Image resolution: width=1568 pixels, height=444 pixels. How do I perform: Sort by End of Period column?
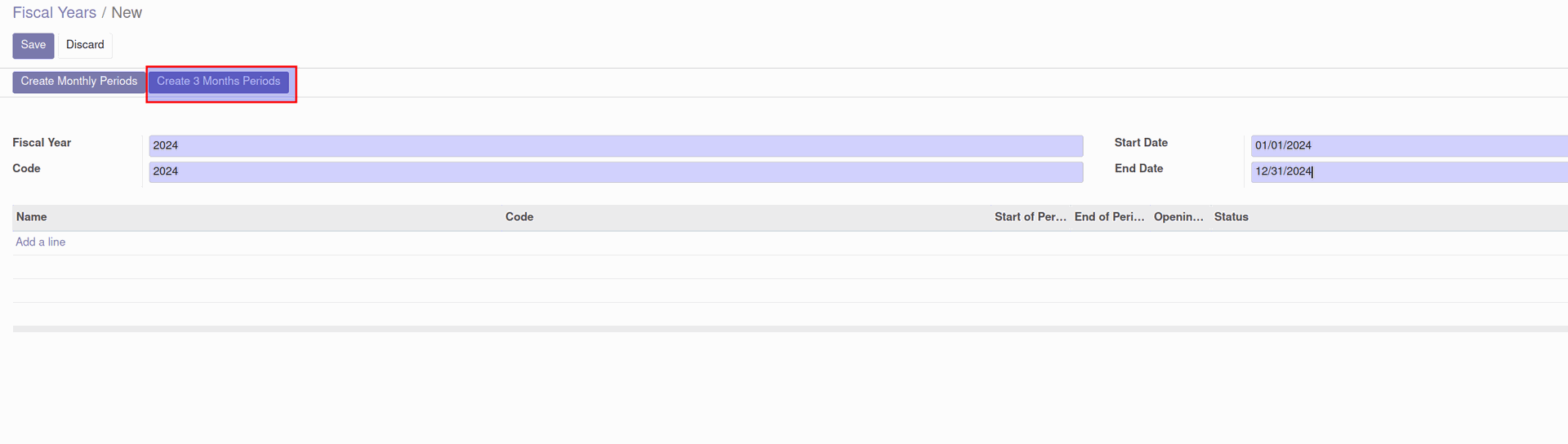(1109, 217)
